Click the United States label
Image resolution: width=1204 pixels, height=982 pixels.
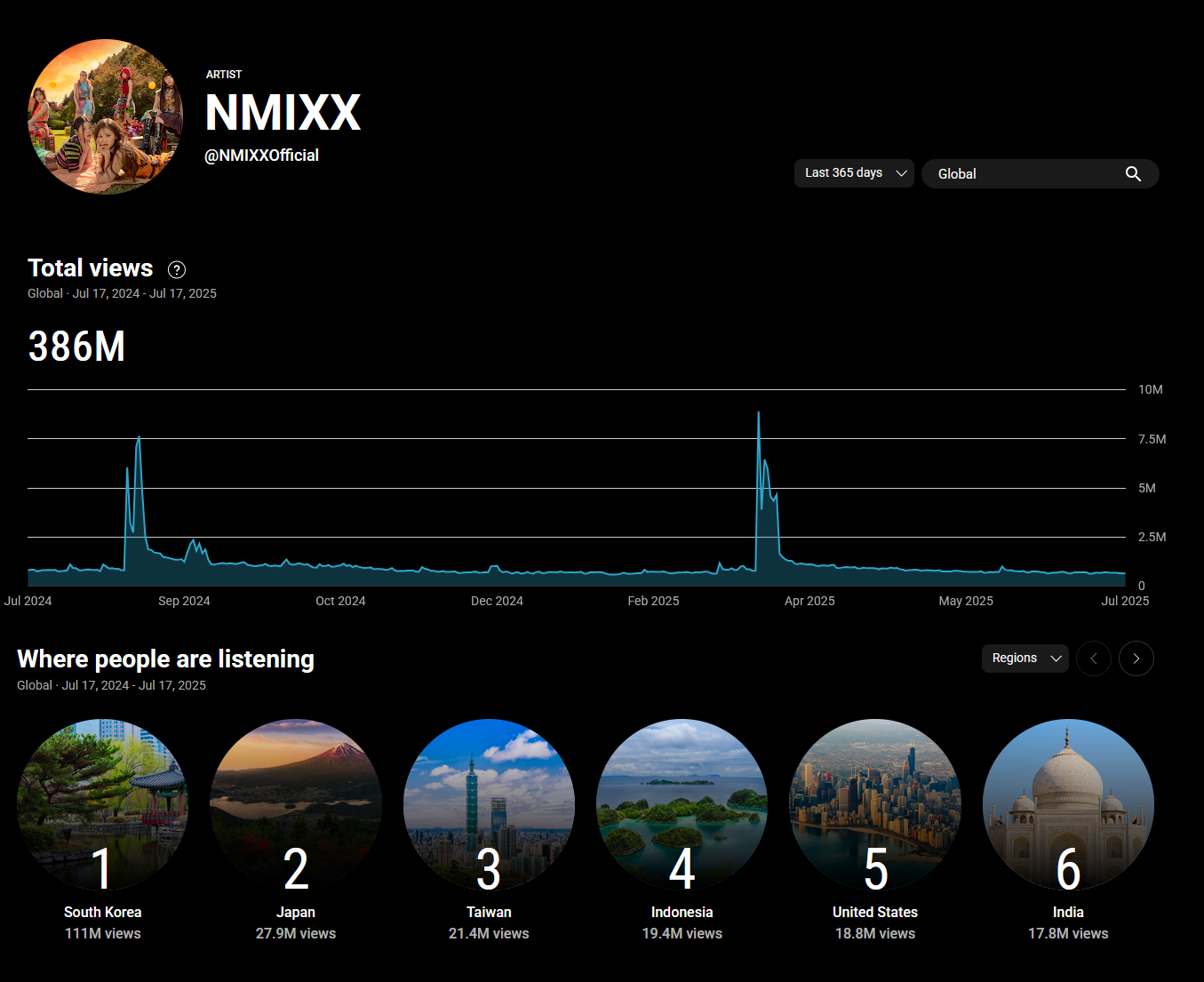pos(875,913)
